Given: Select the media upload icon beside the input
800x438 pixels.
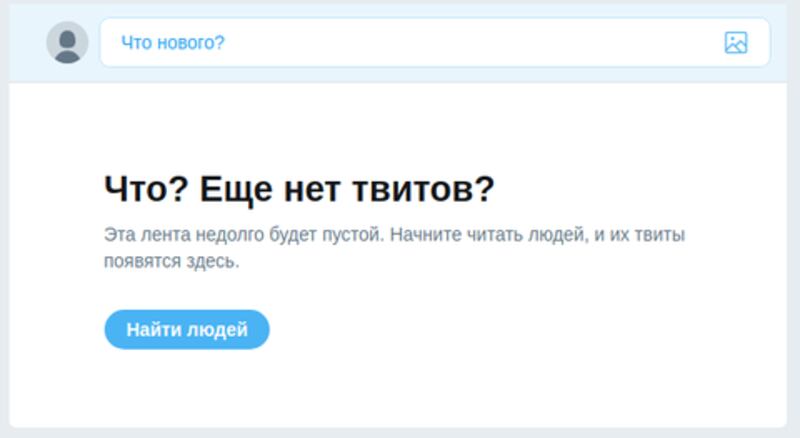Looking at the screenshot, I should [x=736, y=43].
